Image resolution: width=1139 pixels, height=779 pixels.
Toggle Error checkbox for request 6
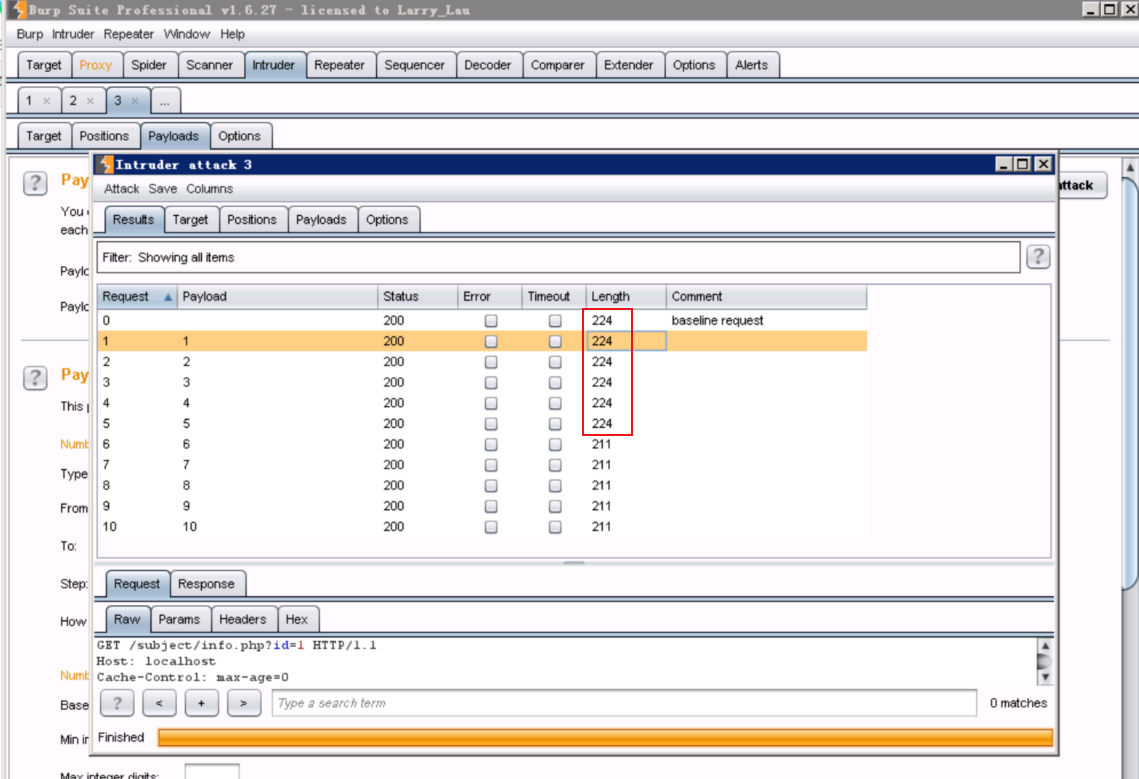(491, 444)
